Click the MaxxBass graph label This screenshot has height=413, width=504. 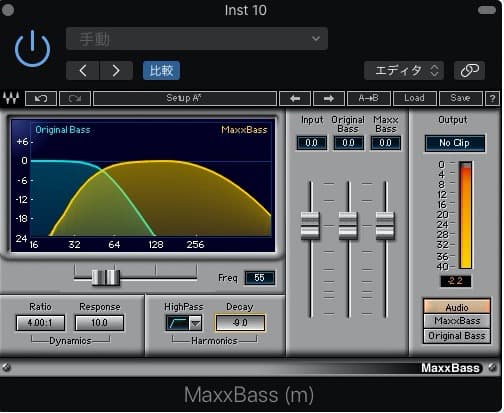pos(244,130)
